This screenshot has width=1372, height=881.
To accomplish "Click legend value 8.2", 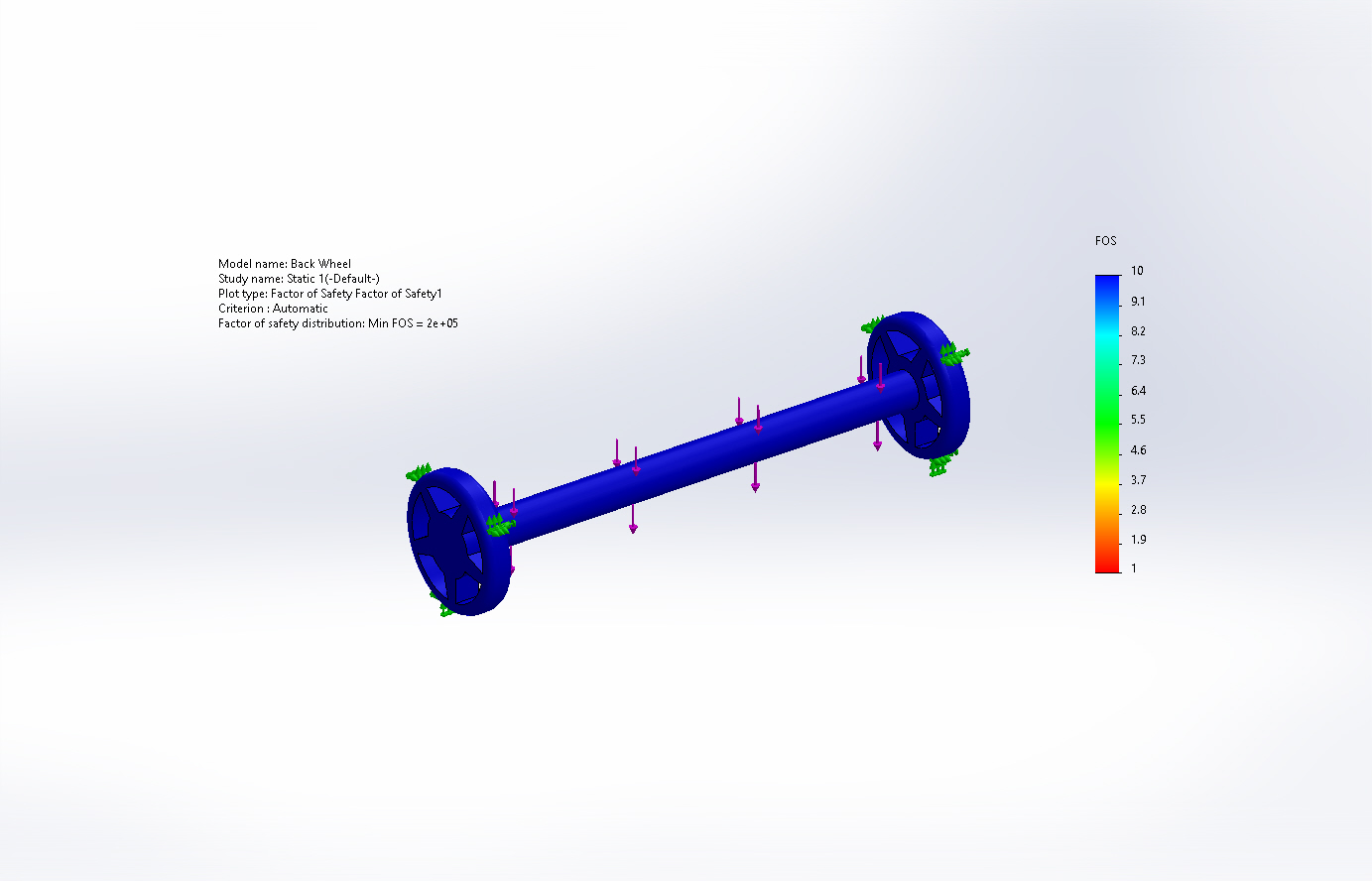I will pyautogui.click(x=1138, y=331).
